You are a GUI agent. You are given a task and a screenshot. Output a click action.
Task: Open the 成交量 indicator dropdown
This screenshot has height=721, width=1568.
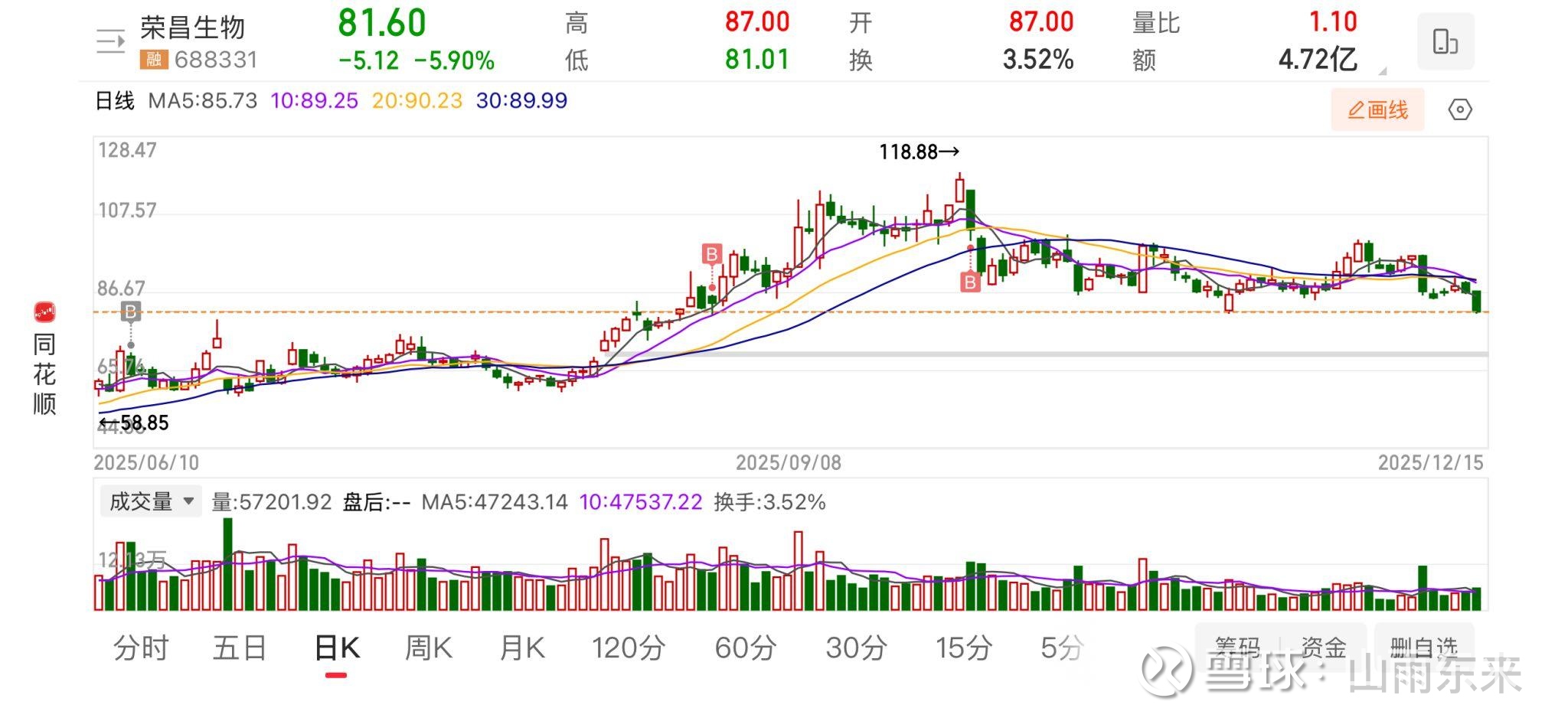(151, 502)
